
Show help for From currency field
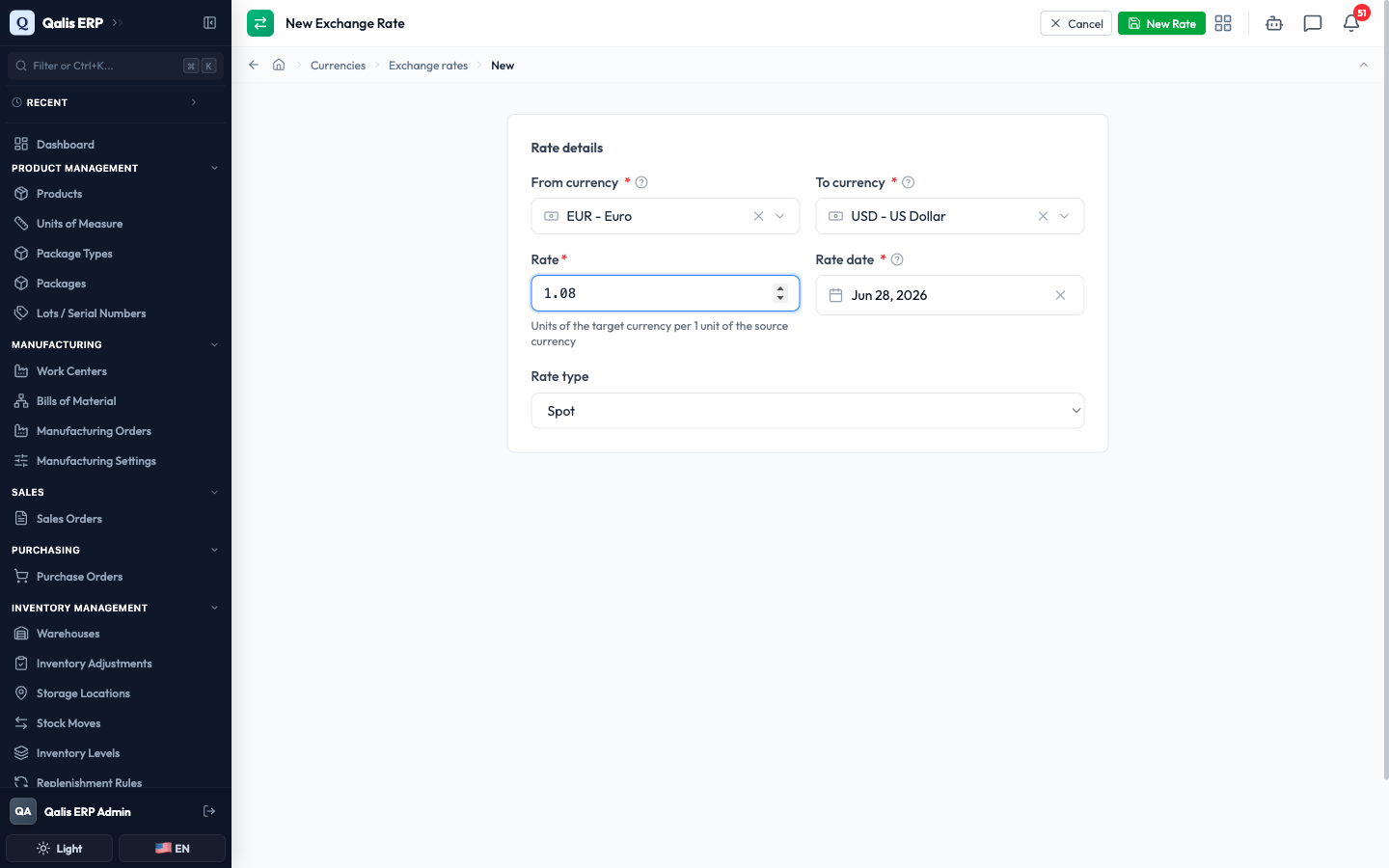click(x=641, y=182)
